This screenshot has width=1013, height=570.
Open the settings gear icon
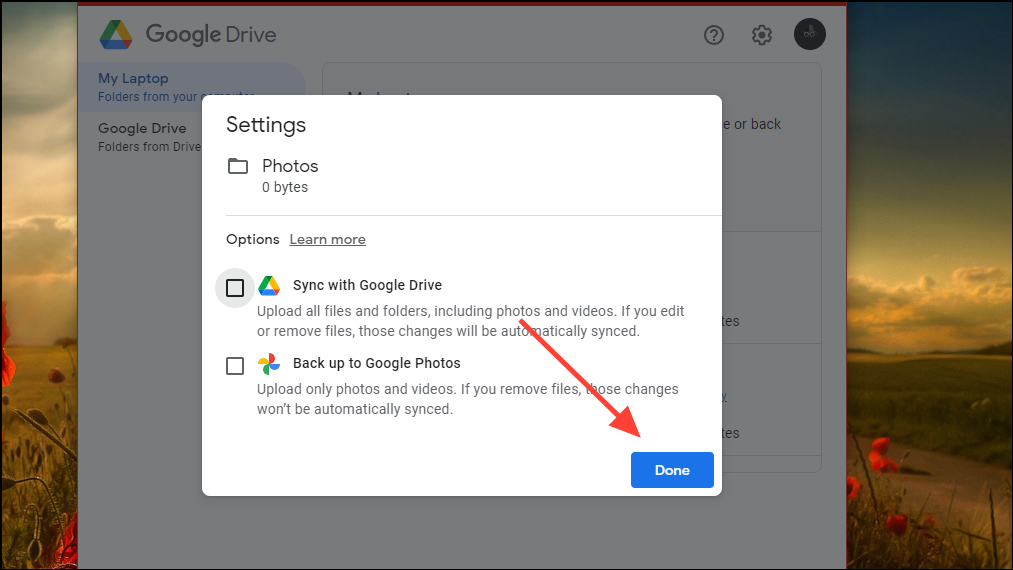point(762,35)
